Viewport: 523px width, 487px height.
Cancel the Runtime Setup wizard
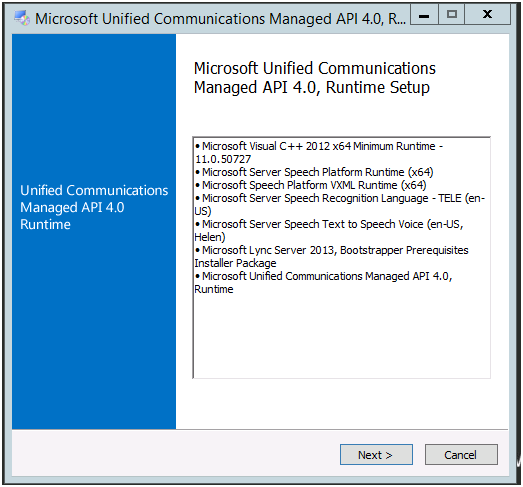click(x=461, y=454)
